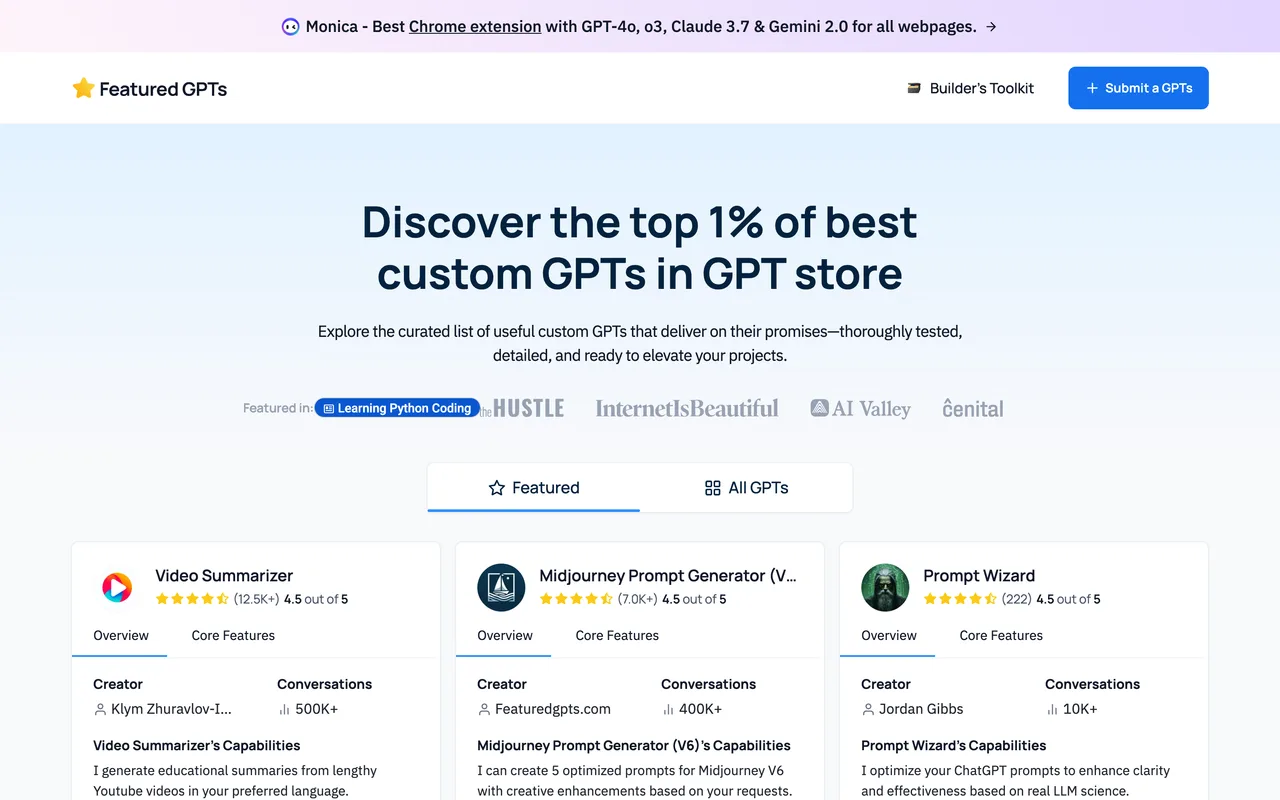
Task: Click bar chart icon next to 10K+
Action: (x=1052, y=709)
